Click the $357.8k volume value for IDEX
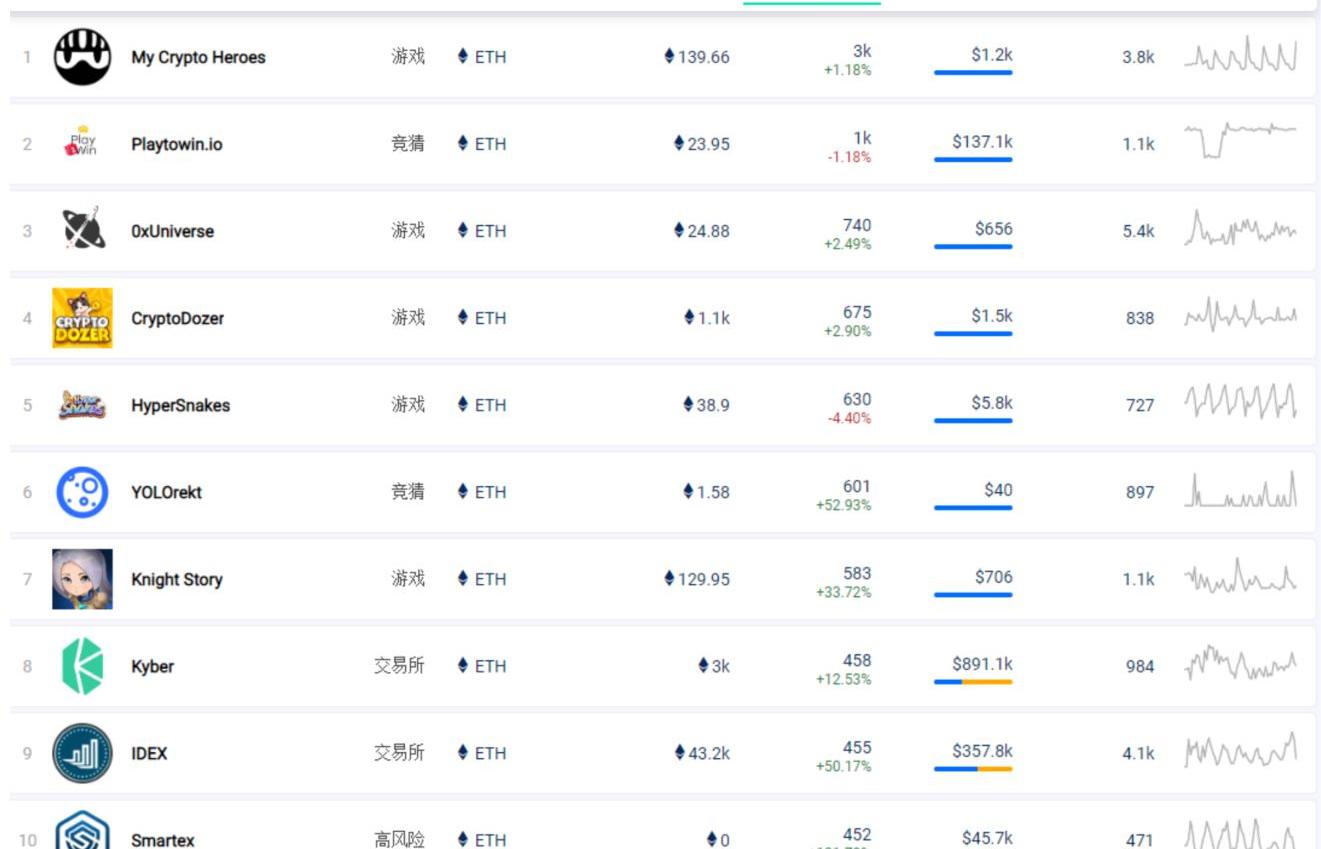The width and height of the screenshot is (1321, 849). [x=982, y=751]
